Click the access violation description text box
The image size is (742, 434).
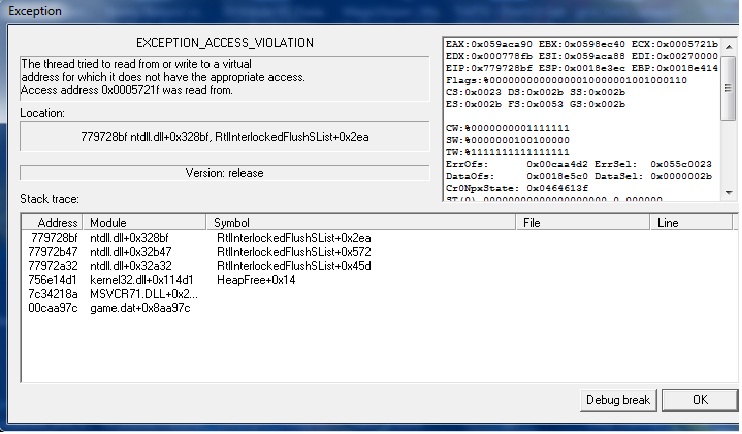coord(225,78)
